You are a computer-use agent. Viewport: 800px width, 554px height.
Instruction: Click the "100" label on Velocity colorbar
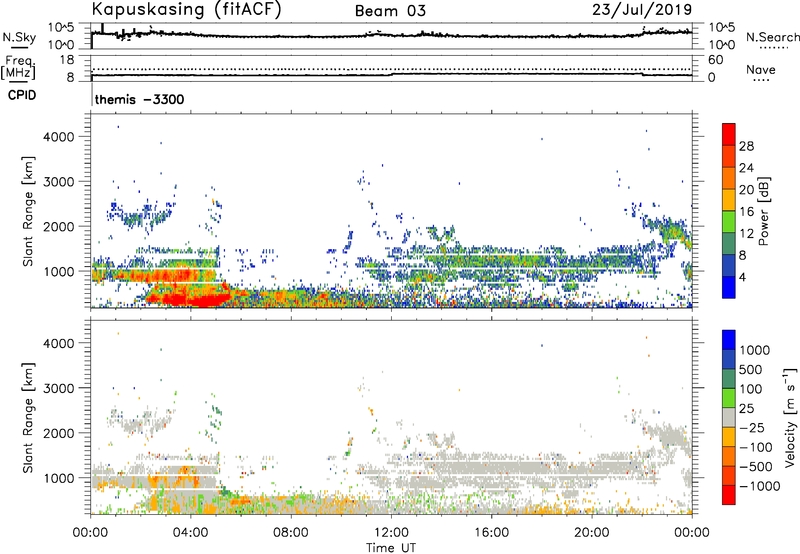point(751,389)
